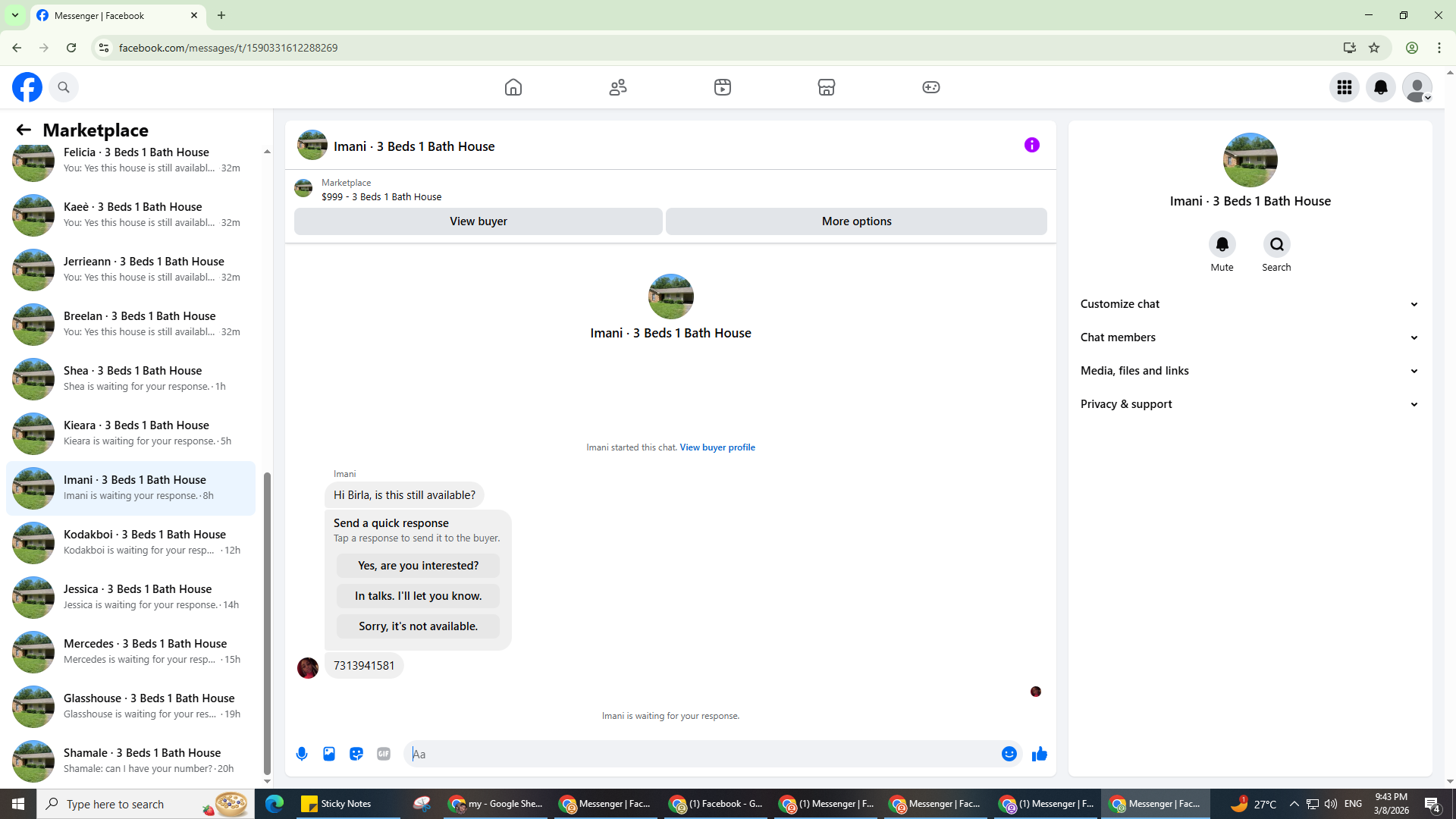Screen dimensions: 1456x819
Task: Expand Privacy & support section
Action: click(x=1249, y=404)
